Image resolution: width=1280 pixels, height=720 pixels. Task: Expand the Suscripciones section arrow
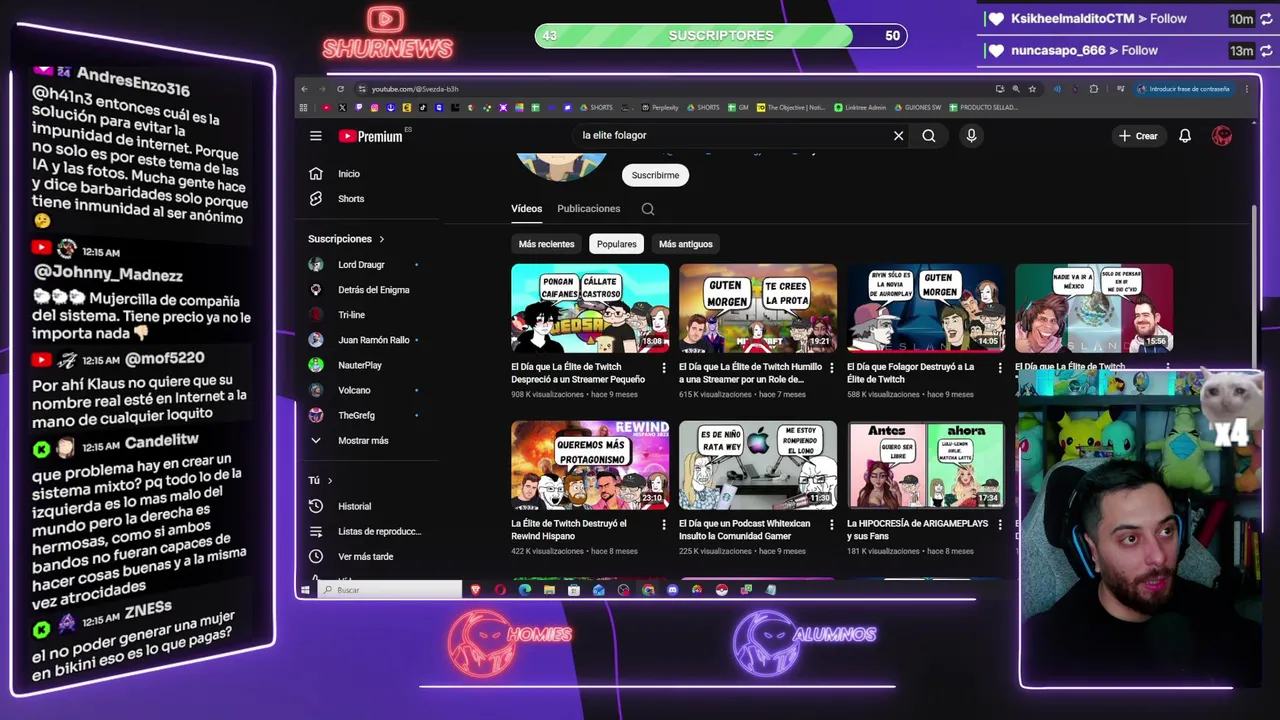tap(381, 239)
